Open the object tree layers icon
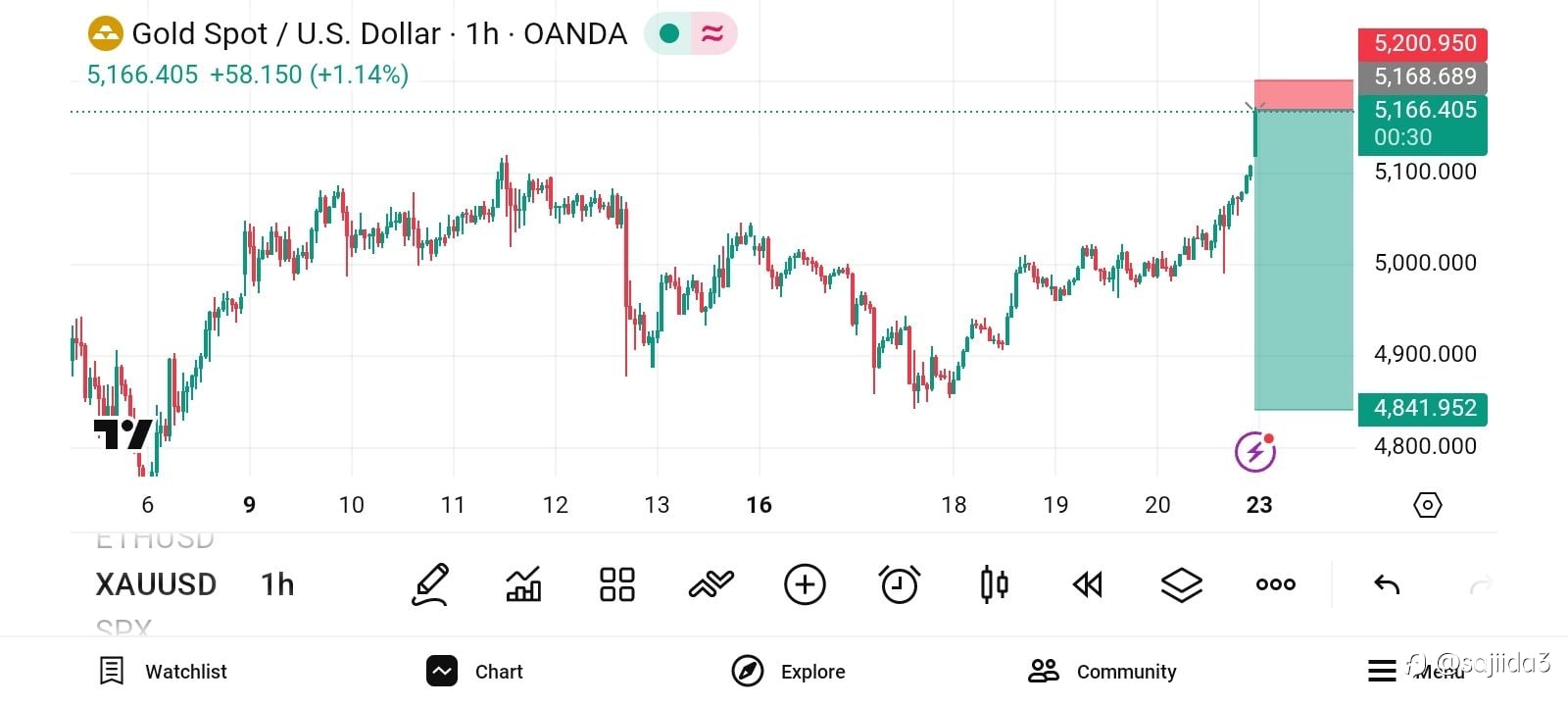Image resolution: width=1568 pixels, height=706 pixels. [x=1181, y=584]
